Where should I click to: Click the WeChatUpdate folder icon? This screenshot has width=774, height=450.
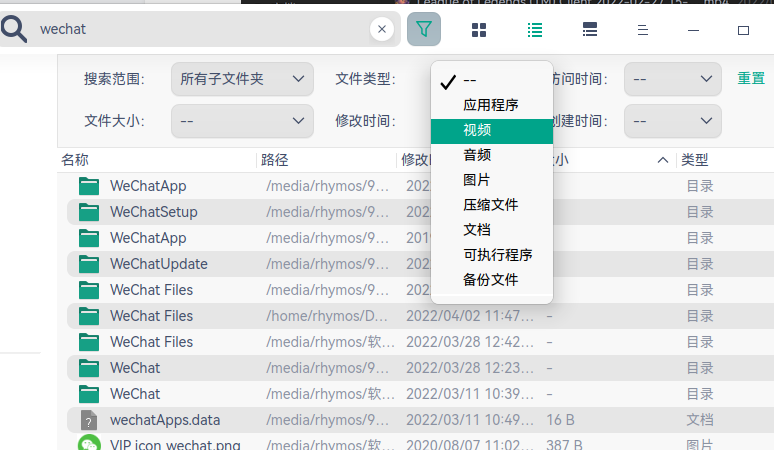click(89, 264)
